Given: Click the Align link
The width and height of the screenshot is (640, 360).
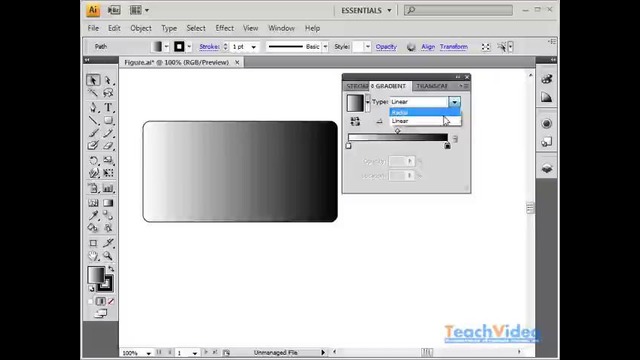Looking at the screenshot, I should pyautogui.click(x=428, y=47).
